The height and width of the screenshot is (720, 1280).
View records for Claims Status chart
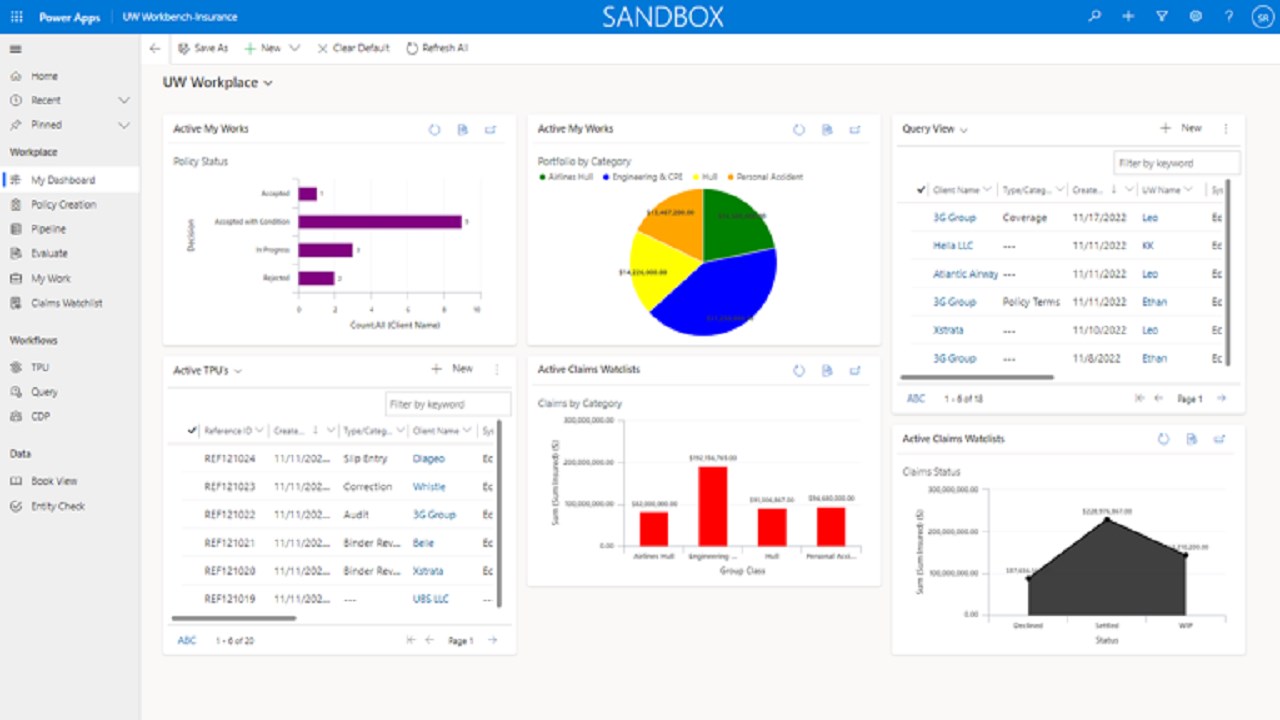[1191, 439]
